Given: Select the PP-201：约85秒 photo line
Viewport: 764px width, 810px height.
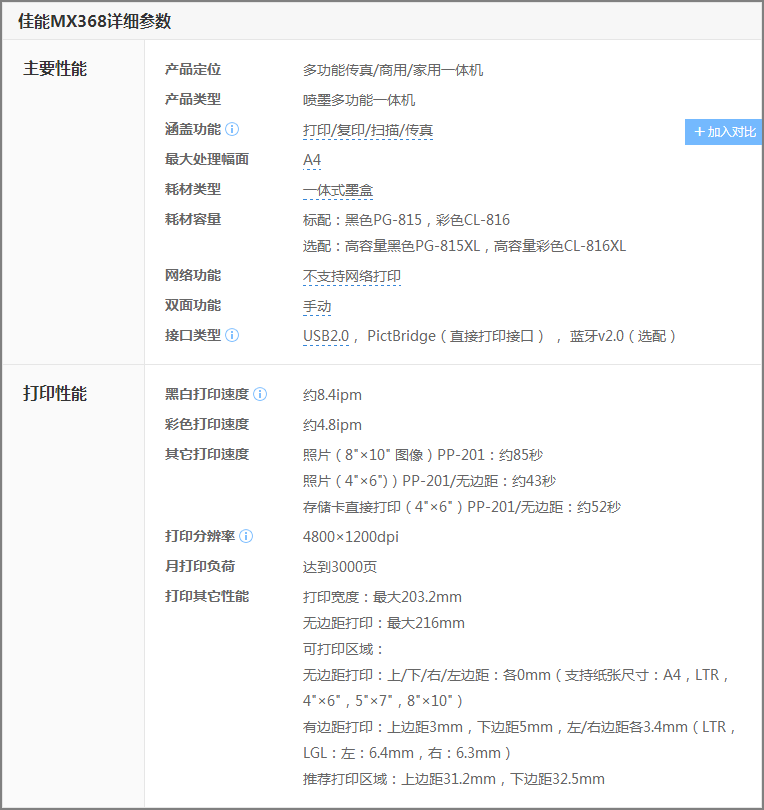Looking at the screenshot, I should point(423,455).
